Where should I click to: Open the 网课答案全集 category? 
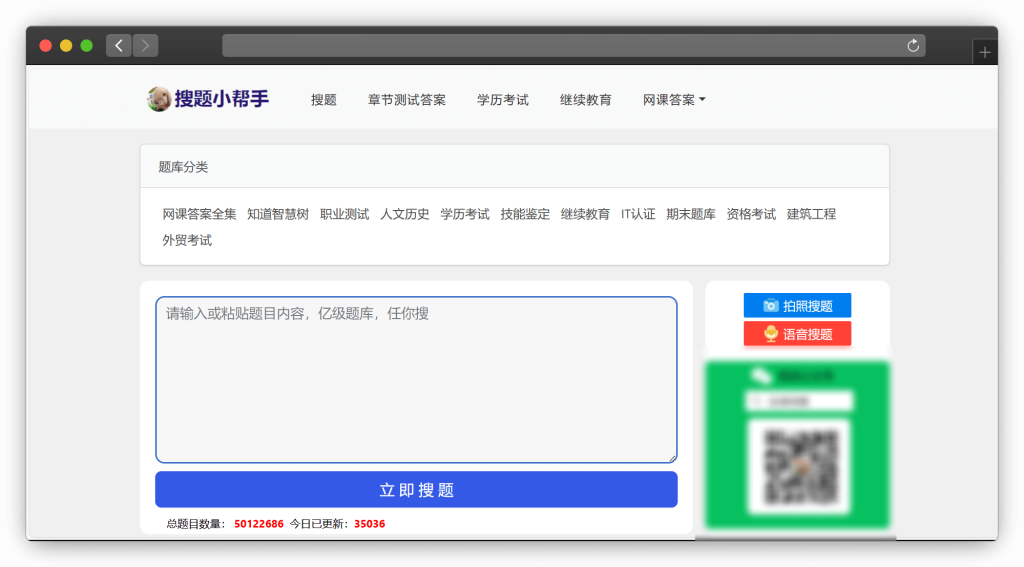pyautogui.click(x=199, y=214)
